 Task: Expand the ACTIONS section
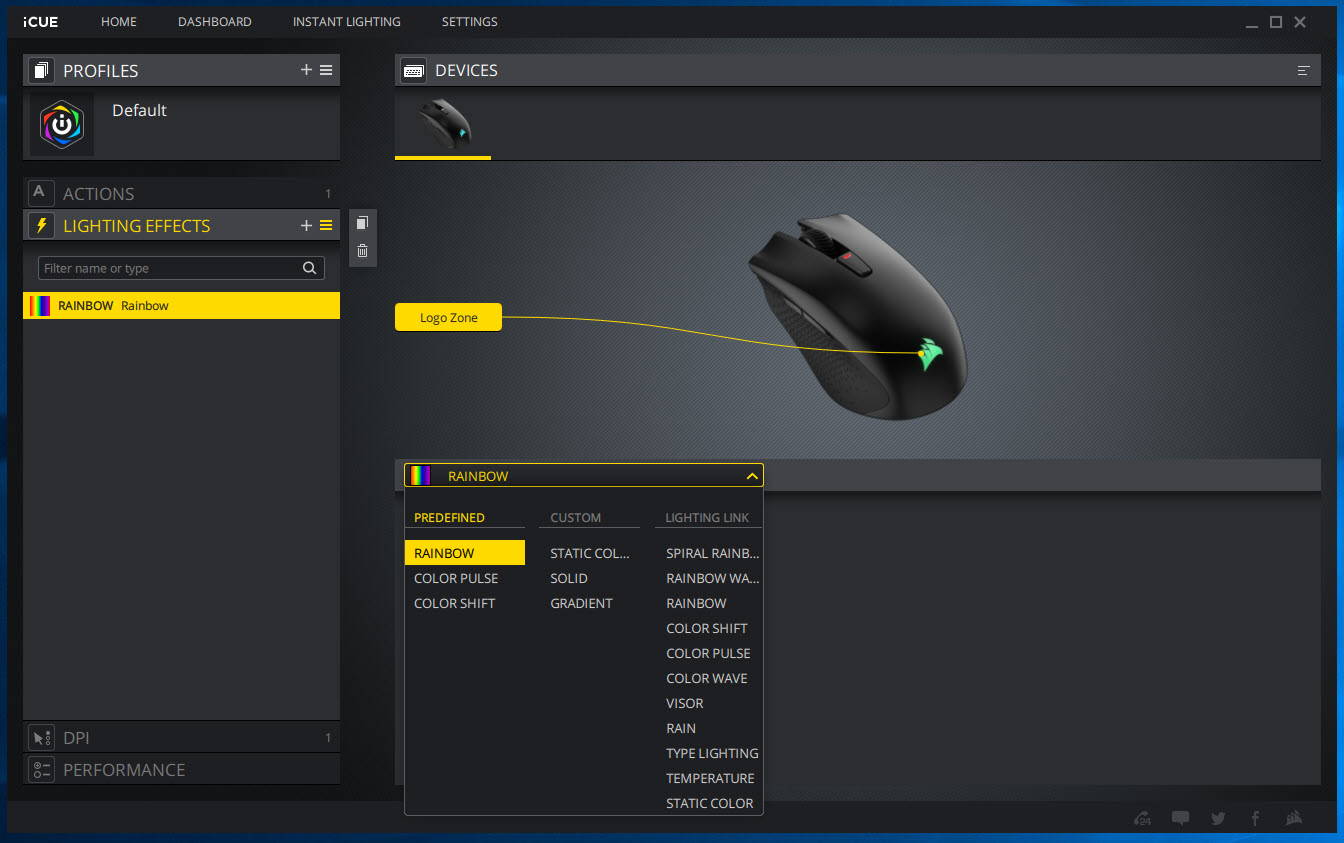(181, 193)
